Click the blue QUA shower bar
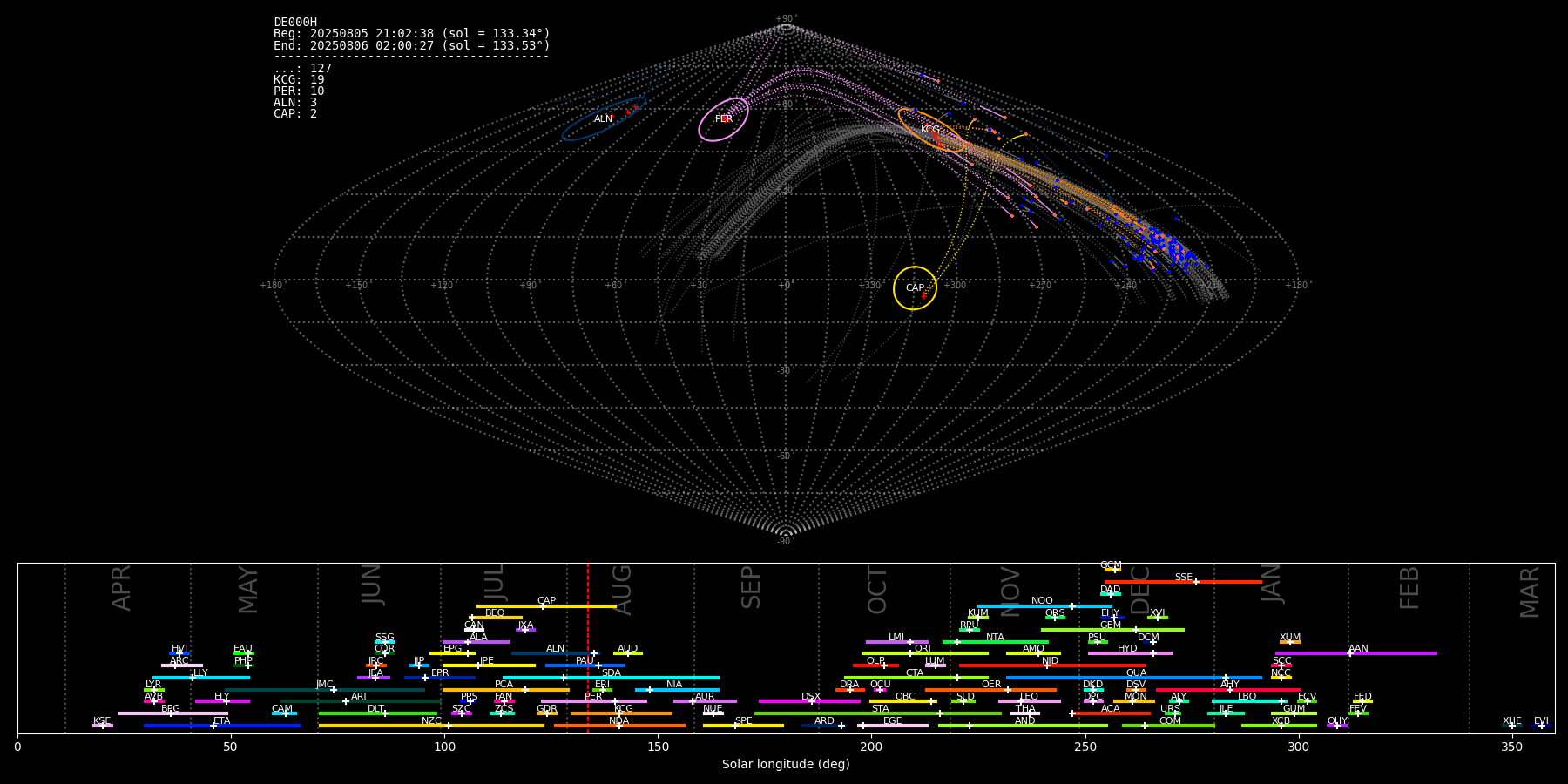 [x=1134, y=678]
